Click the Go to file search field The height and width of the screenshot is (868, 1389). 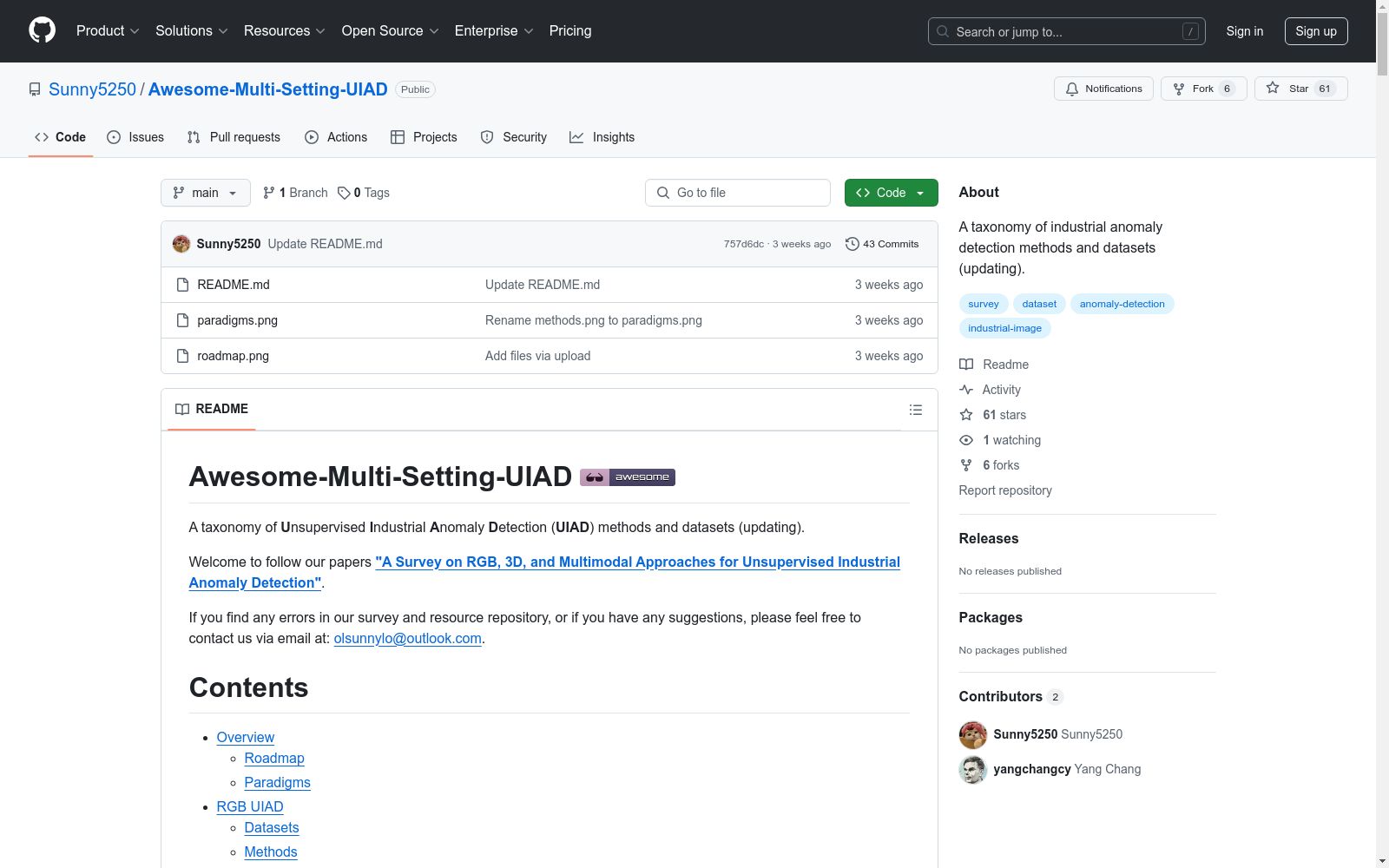[738, 193]
